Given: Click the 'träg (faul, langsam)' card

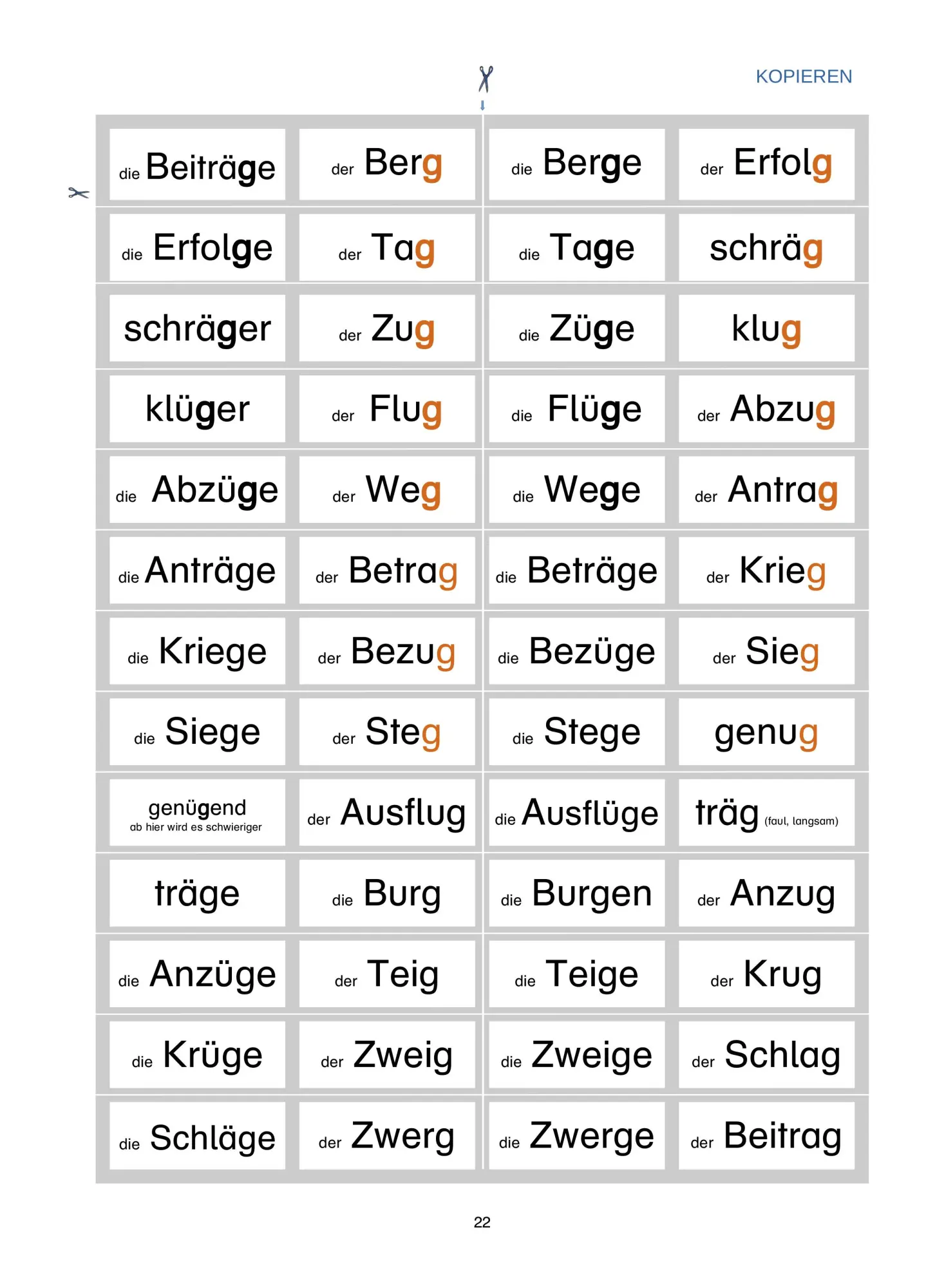Looking at the screenshot, I should (x=766, y=813).
